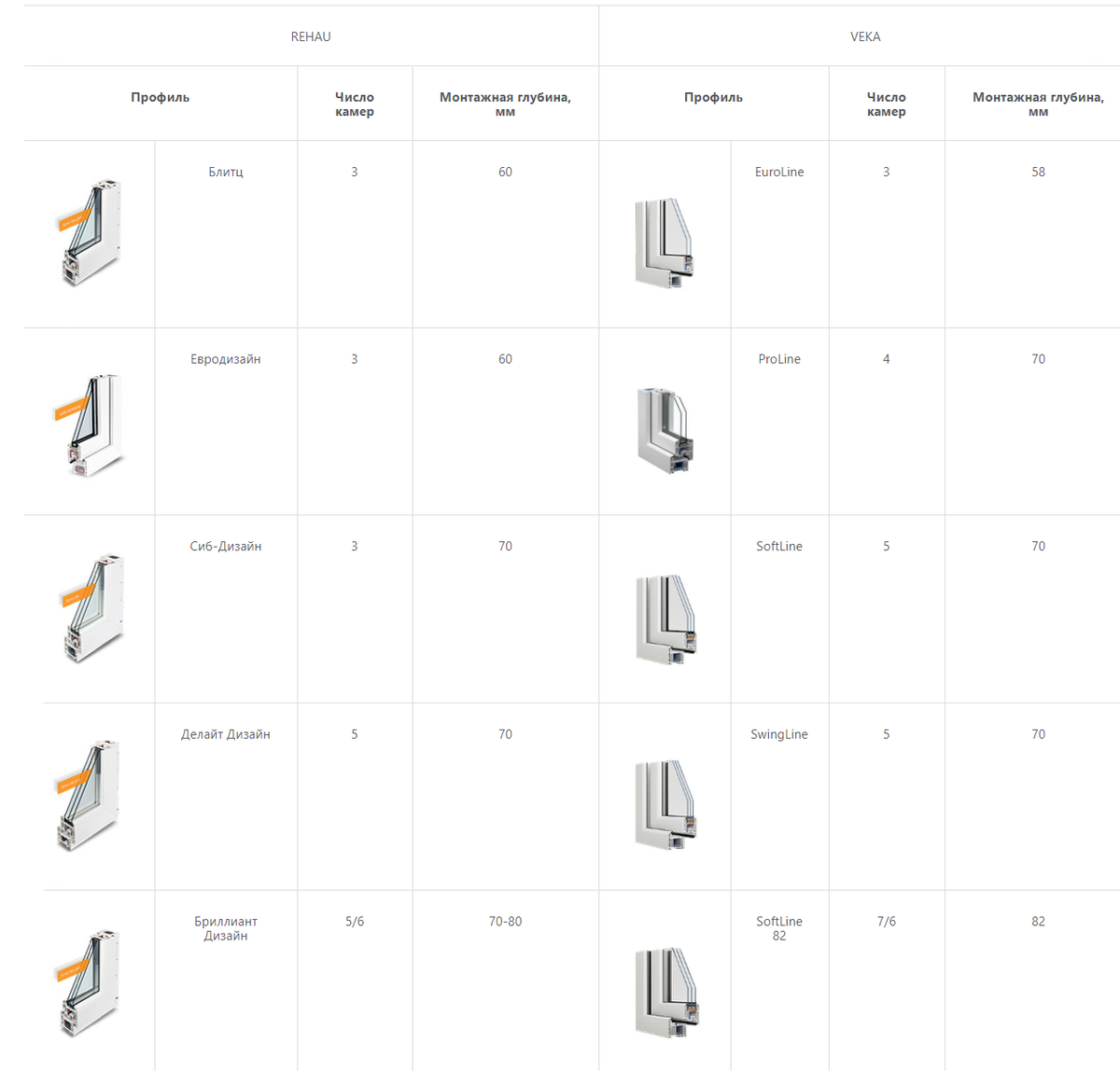
Task: Select the 5-chamber SoftLine profile thumbnail
Action: 666,619
